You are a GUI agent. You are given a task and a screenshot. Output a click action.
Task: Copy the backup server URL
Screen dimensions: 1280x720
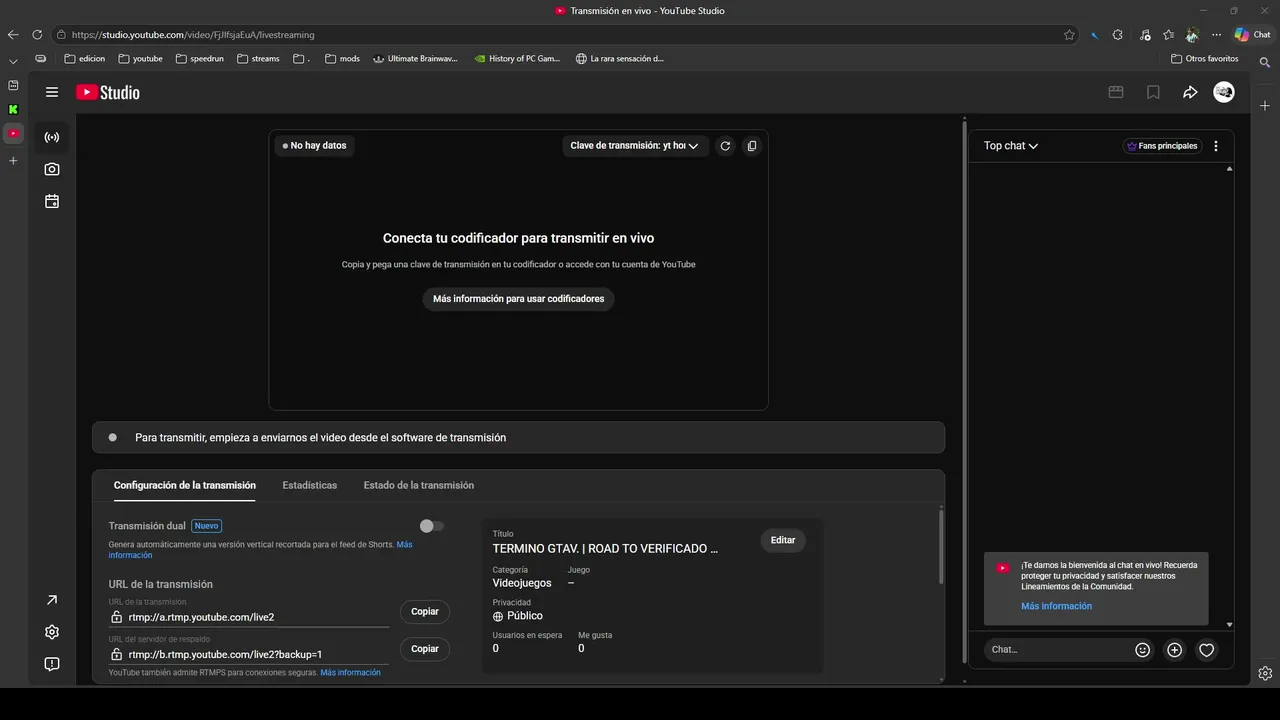pyautogui.click(x=425, y=649)
